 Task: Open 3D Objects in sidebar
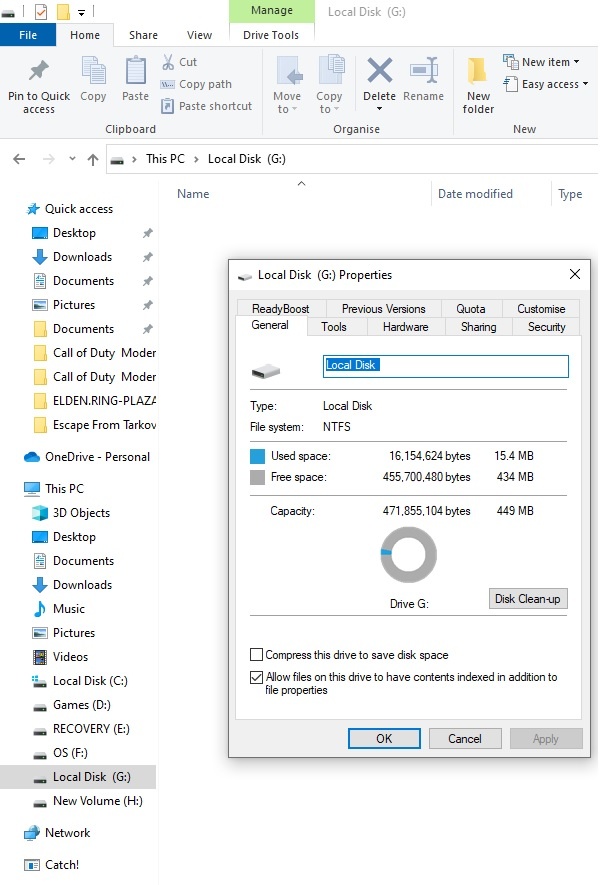[71, 512]
